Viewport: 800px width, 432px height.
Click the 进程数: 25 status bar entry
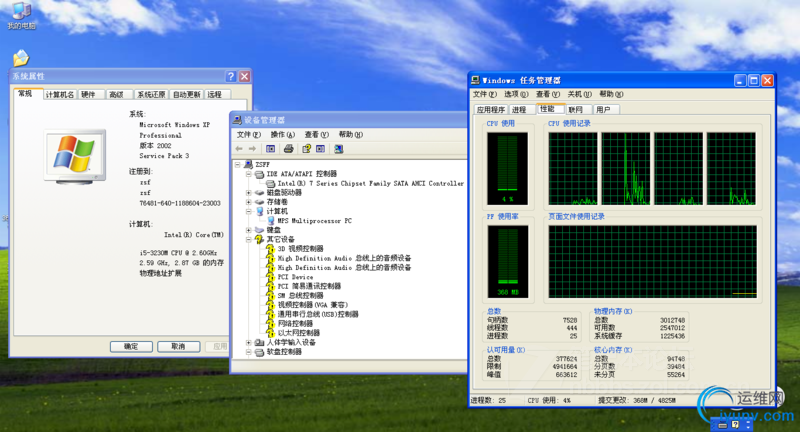click(x=488, y=401)
